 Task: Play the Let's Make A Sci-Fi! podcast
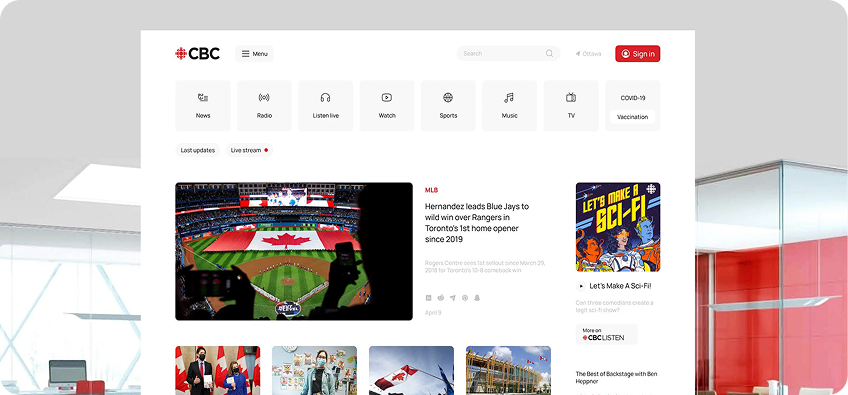[581, 286]
